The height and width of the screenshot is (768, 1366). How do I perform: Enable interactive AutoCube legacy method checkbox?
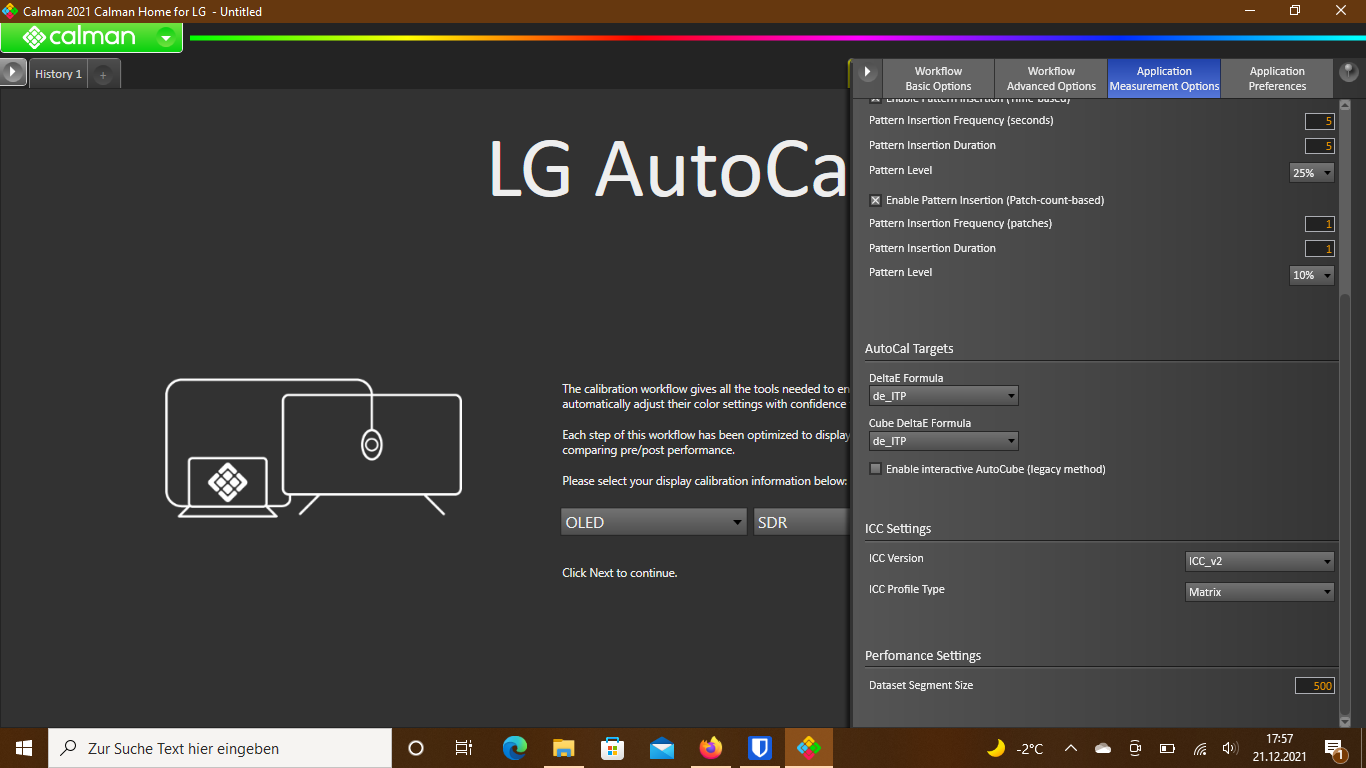point(875,469)
